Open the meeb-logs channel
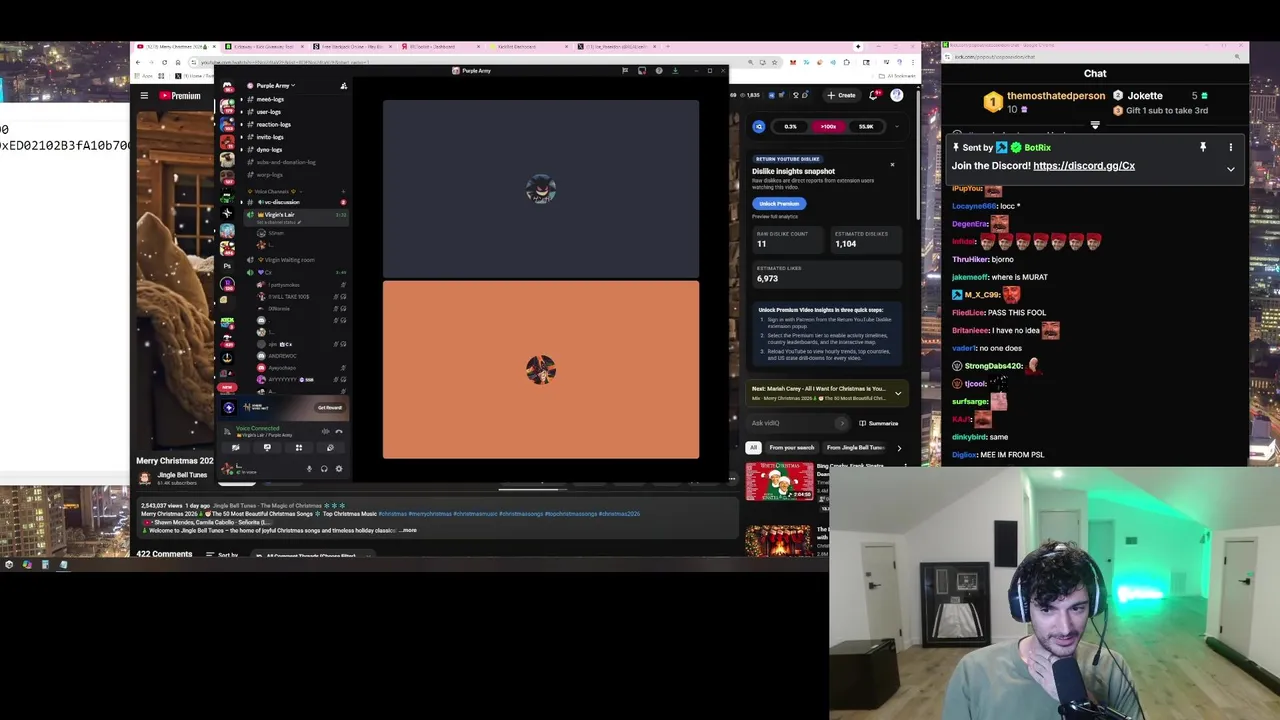The height and width of the screenshot is (720, 1280). pyautogui.click(x=270, y=99)
